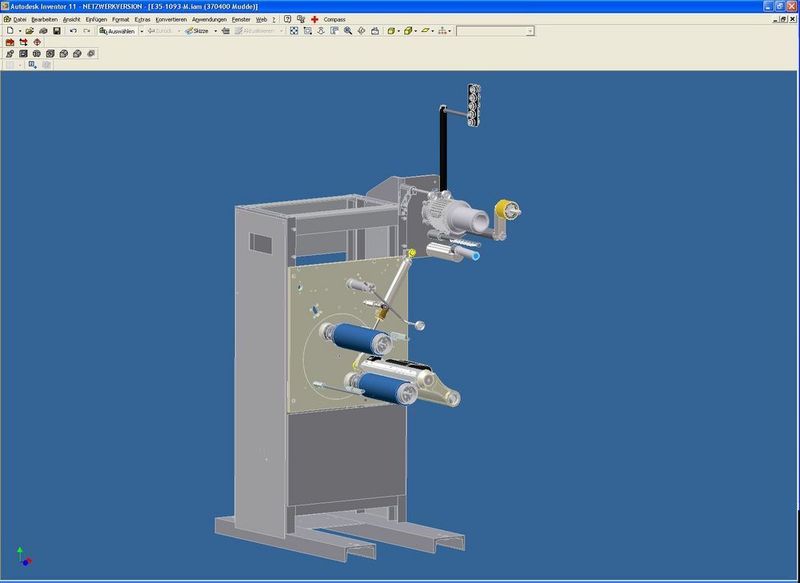Select the Skizze (sketch) tool
The width and height of the screenshot is (800, 583).
click(197, 33)
